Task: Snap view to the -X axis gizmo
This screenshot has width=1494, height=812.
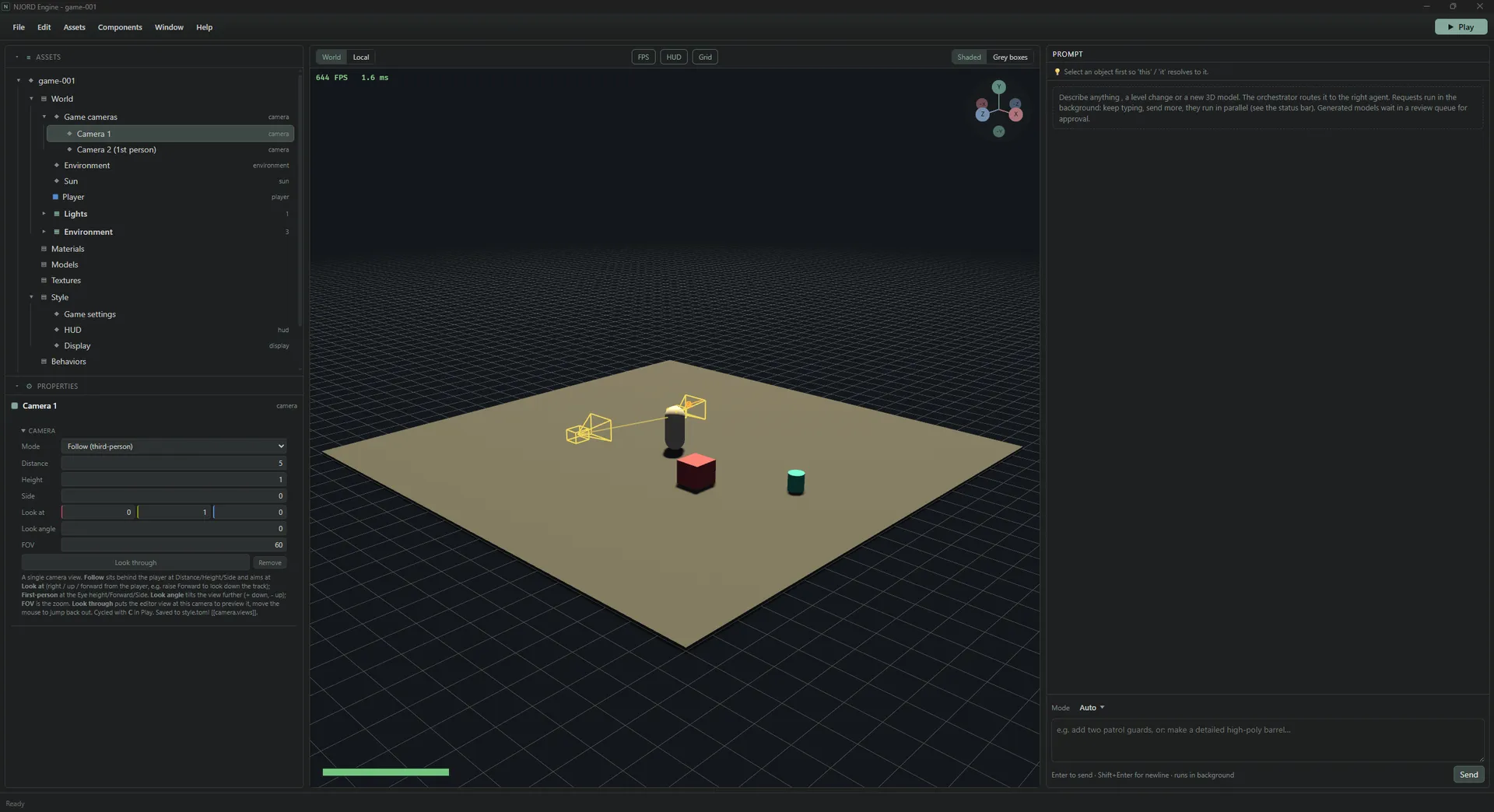Action: [x=982, y=103]
